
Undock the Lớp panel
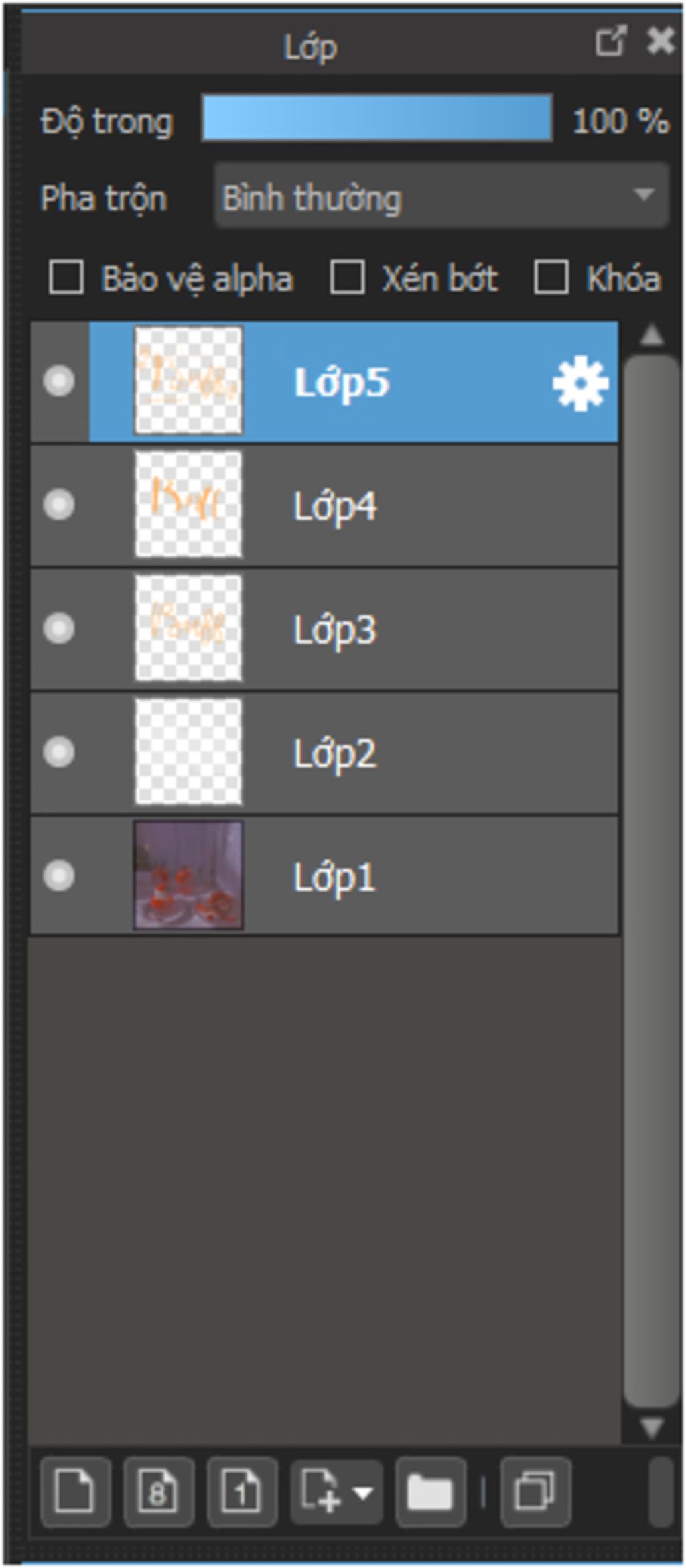610,42
